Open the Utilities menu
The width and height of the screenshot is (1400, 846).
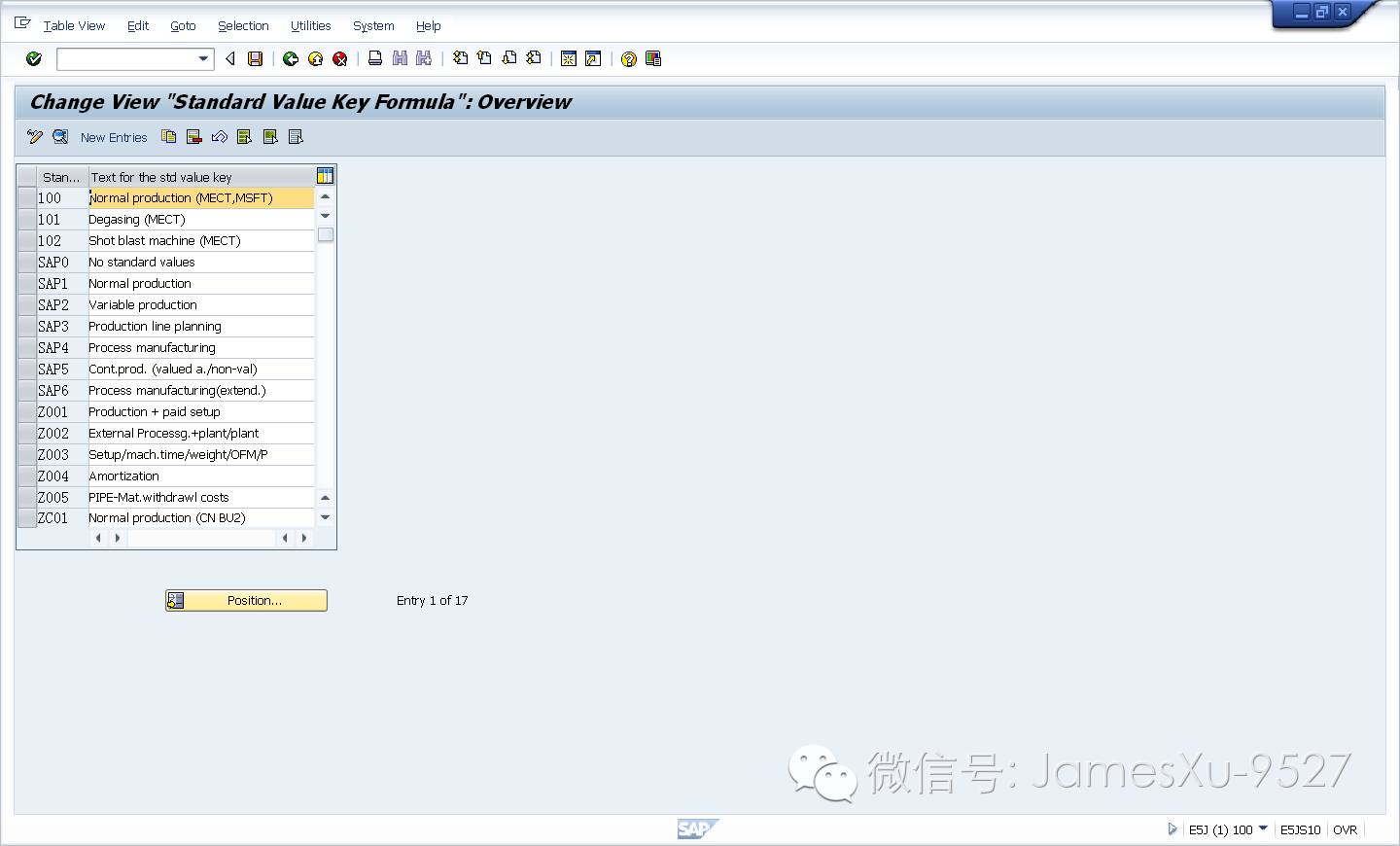pyautogui.click(x=310, y=25)
